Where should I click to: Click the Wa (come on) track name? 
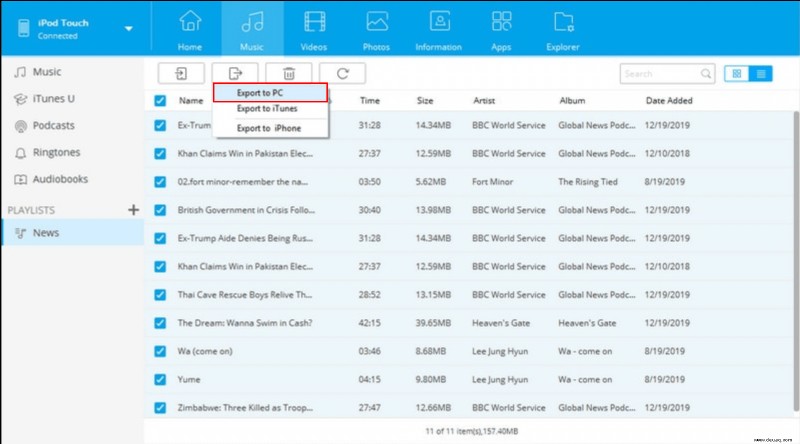point(205,351)
